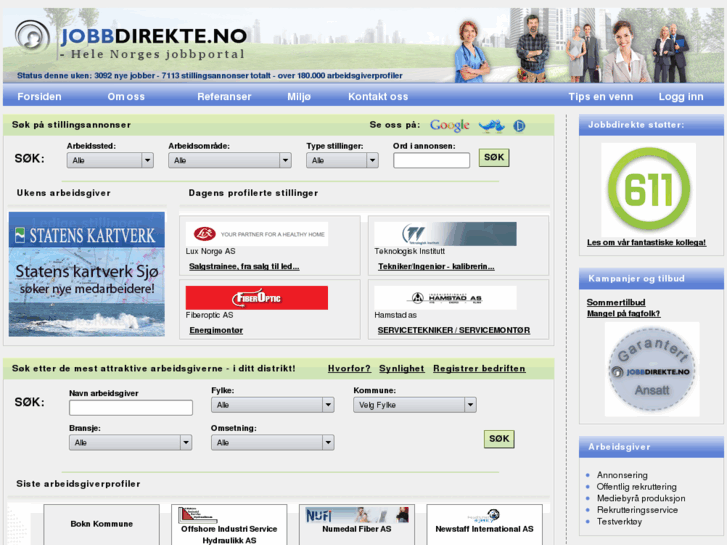Open the Sommertilbud link
The image size is (727, 545).
tap(616, 302)
